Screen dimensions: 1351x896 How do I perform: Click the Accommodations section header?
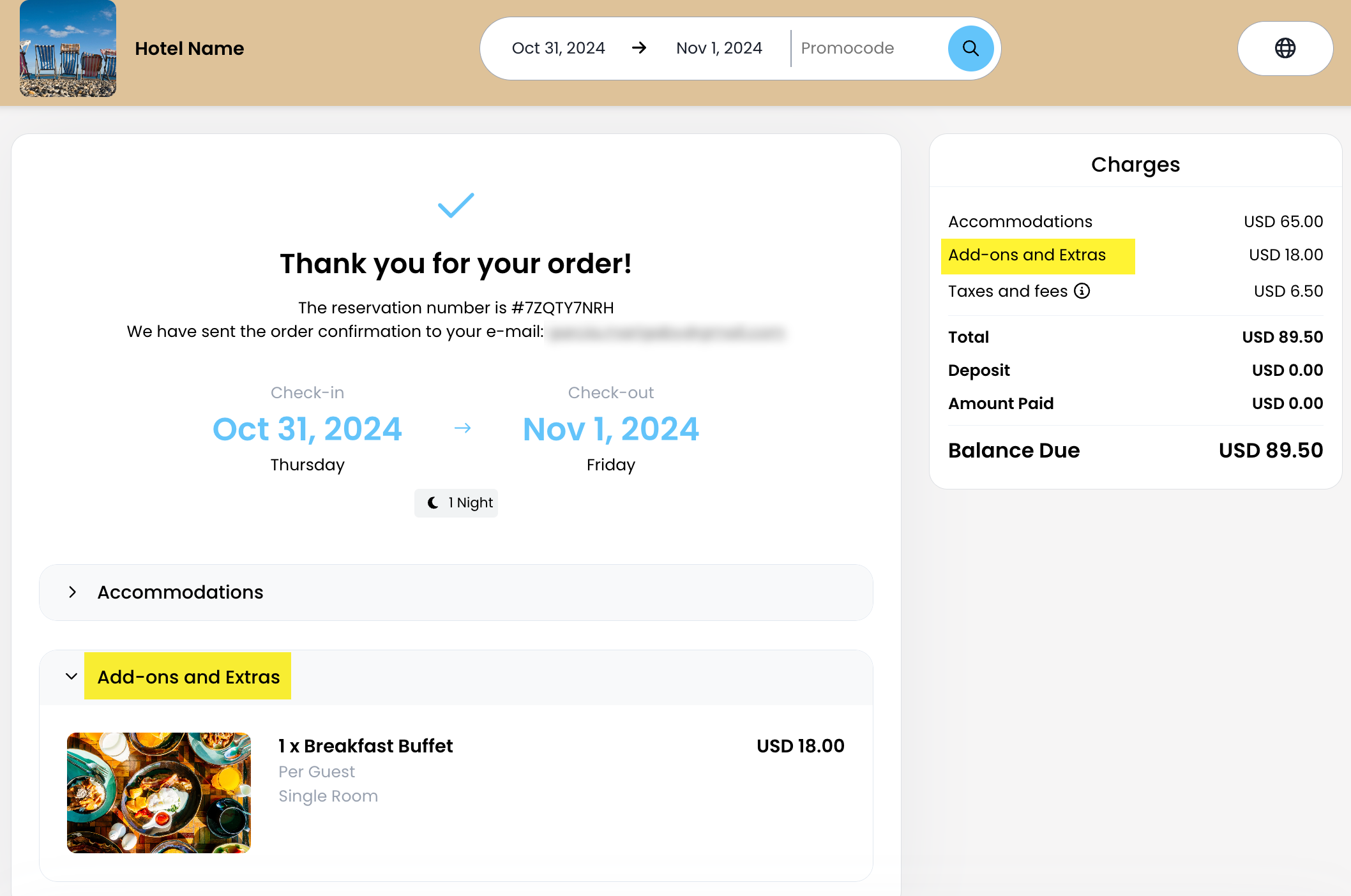click(180, 592)
